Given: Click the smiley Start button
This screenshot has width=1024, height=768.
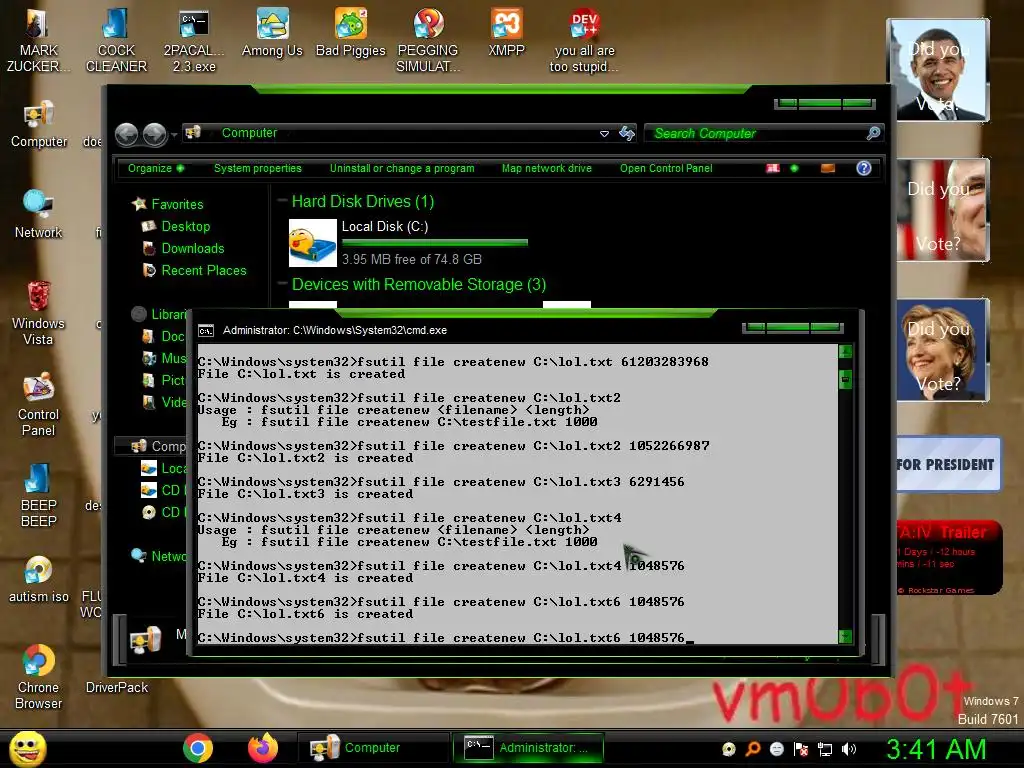Looking at the screenshot, I should coord(28,748).
